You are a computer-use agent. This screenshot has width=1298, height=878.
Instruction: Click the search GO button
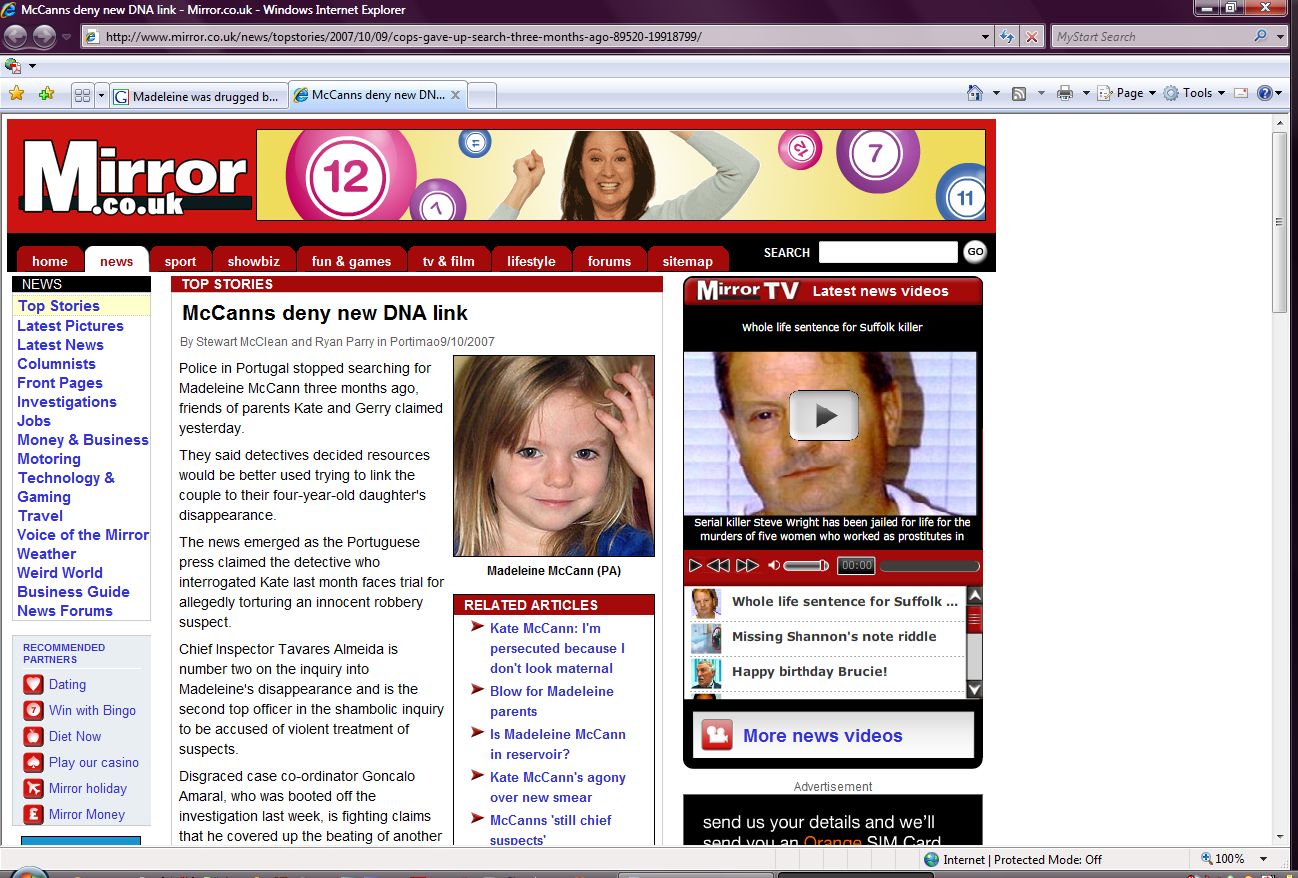[x=975, y=252]
